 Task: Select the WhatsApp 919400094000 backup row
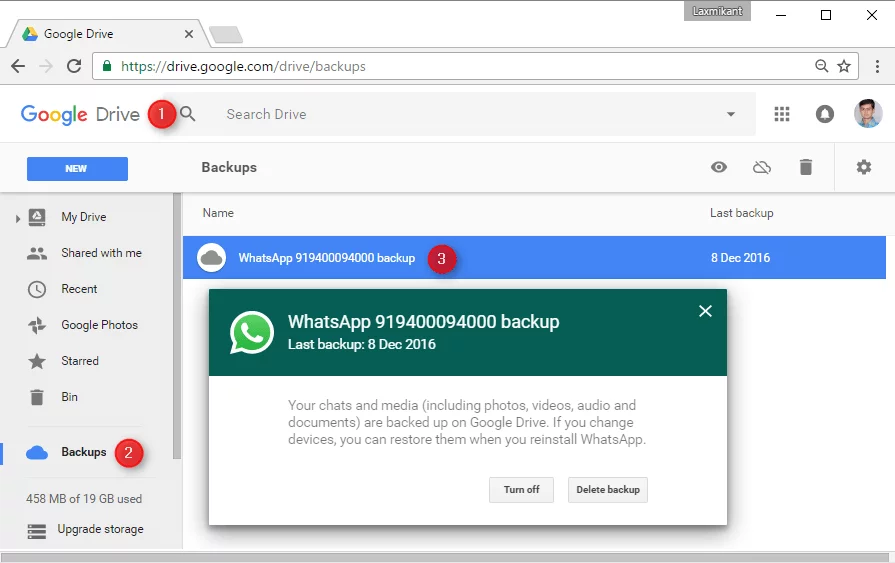coord(534,258)
